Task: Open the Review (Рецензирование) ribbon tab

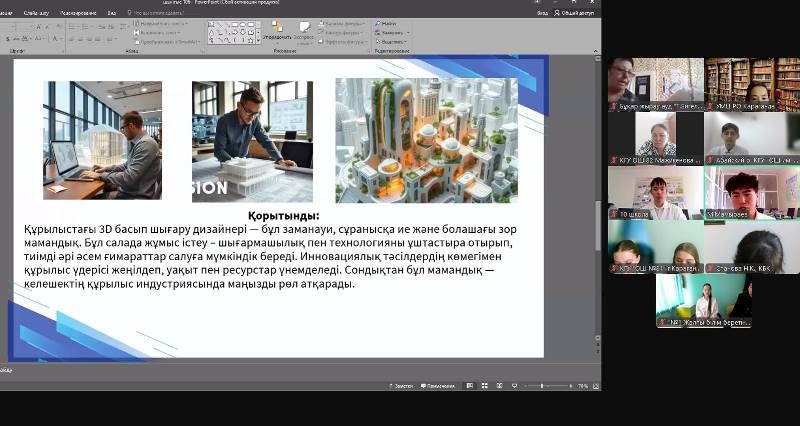Action: [x=78, y=13]
